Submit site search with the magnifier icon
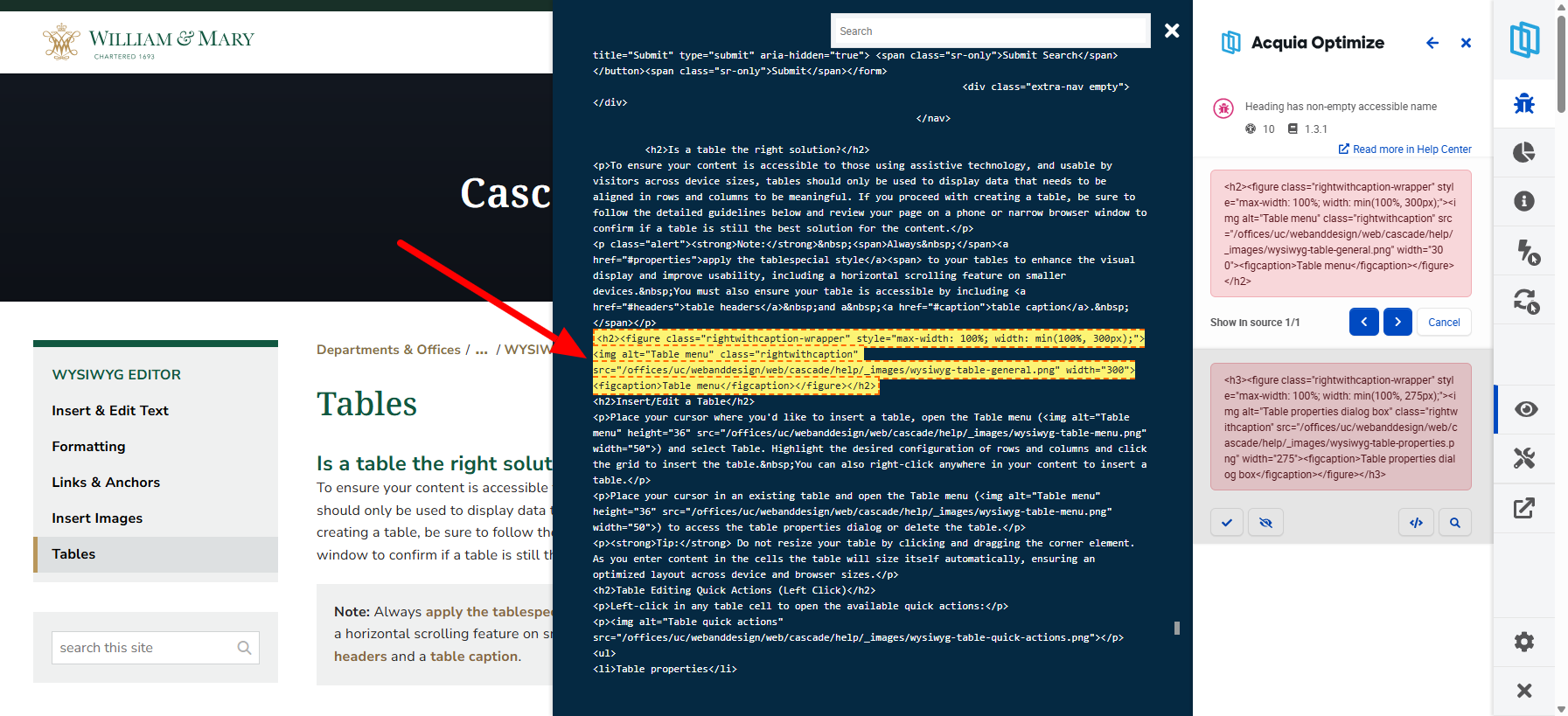 (x=245, y=648)
